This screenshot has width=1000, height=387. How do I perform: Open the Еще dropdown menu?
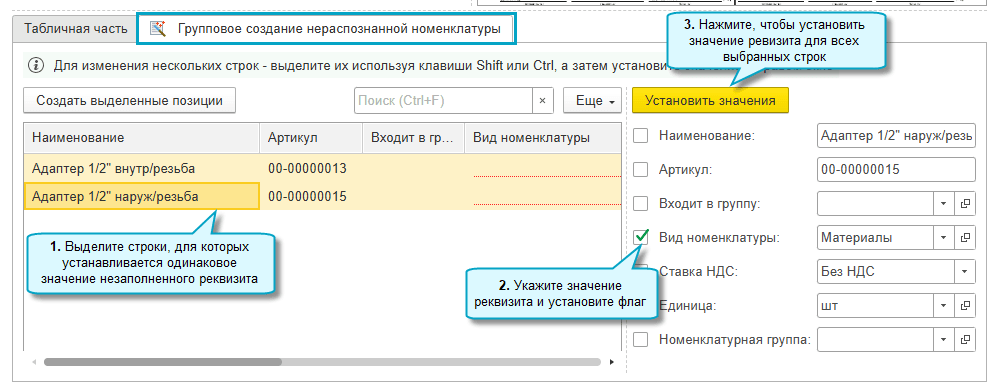pos(592,101)
